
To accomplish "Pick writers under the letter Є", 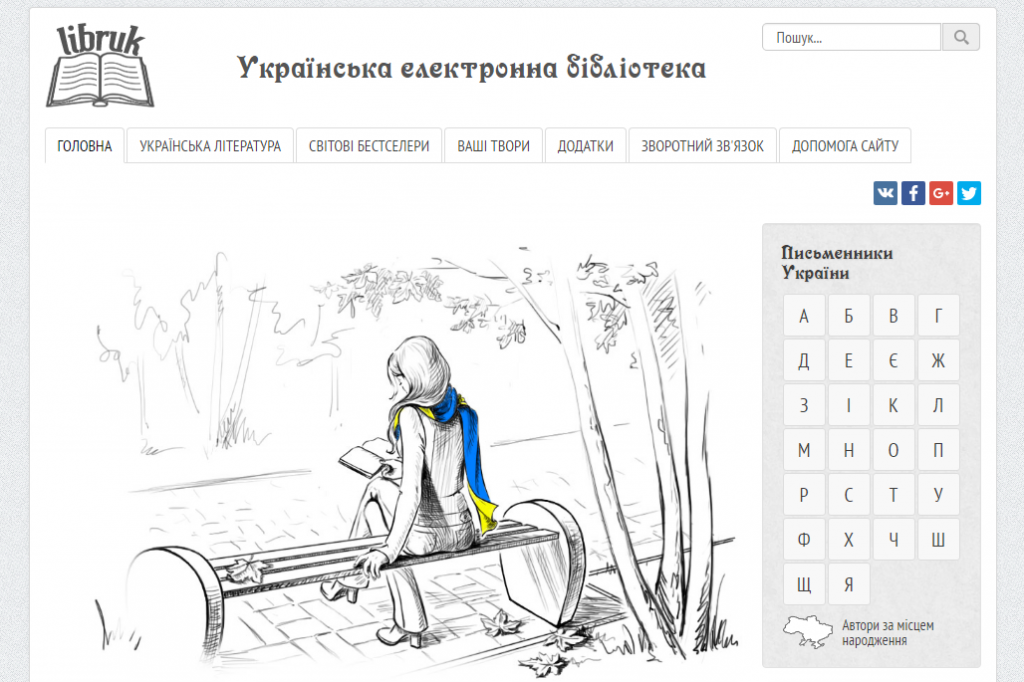I will 893,361.
